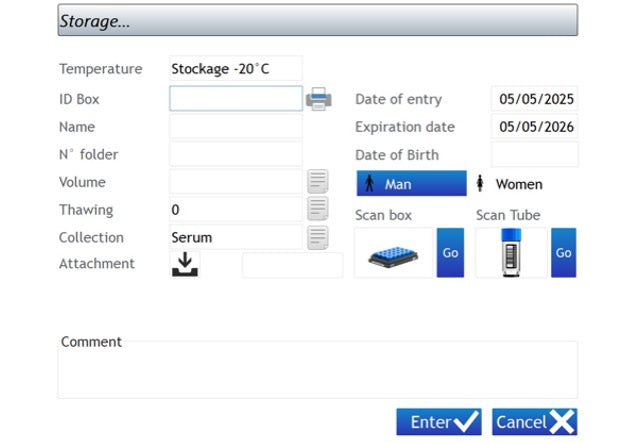This screenshot has height=443, width=640.
Task: Click the Storage title bar
Action: pos(317,20)
